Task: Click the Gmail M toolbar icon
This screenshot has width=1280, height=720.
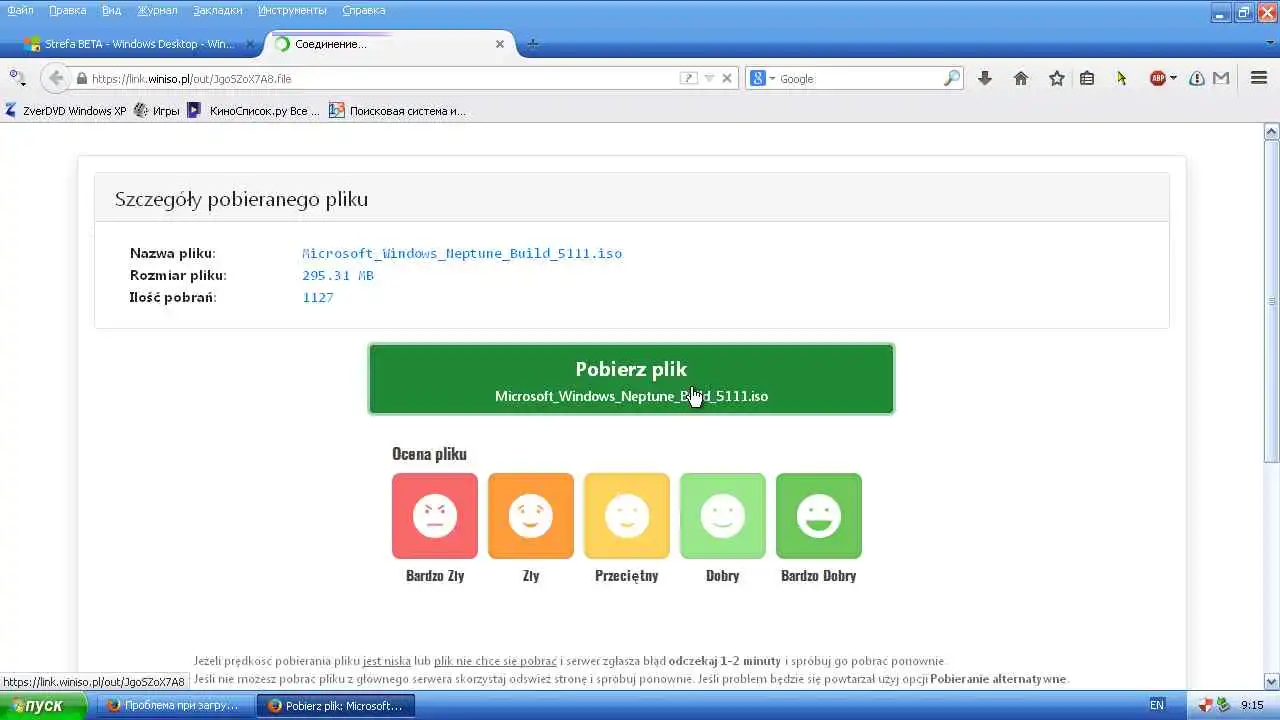Action: click(x=1221, y=78)
